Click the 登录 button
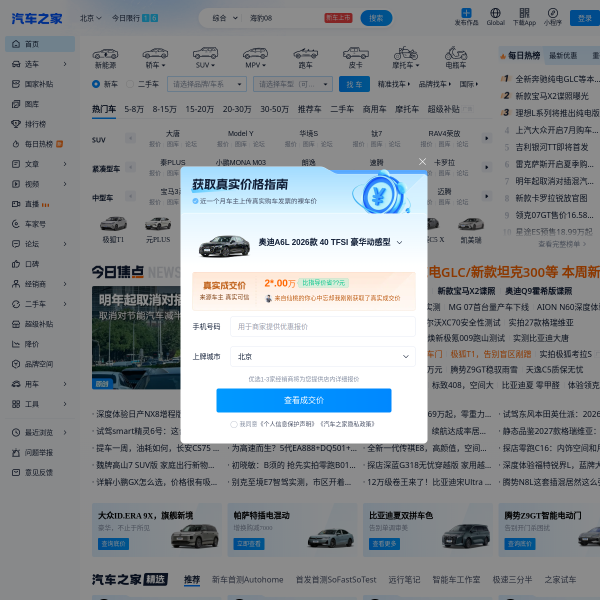600x600 pixels. (584, 18)
